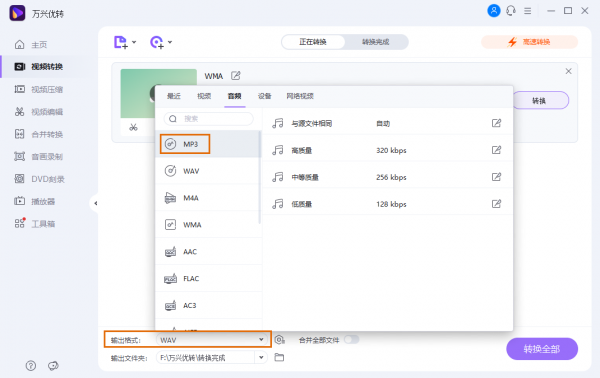Open the output folder icon

[x=279, y=358]
